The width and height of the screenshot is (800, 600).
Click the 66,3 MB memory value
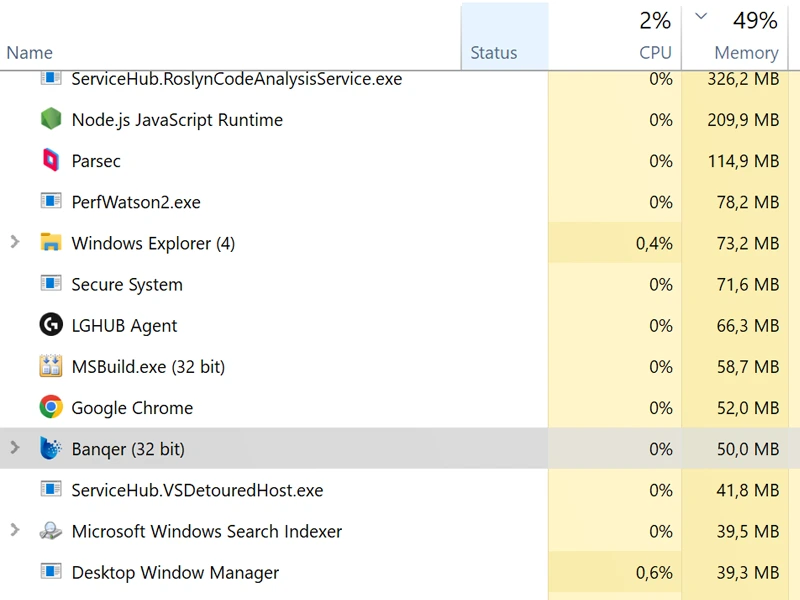[x=748, y=326]
